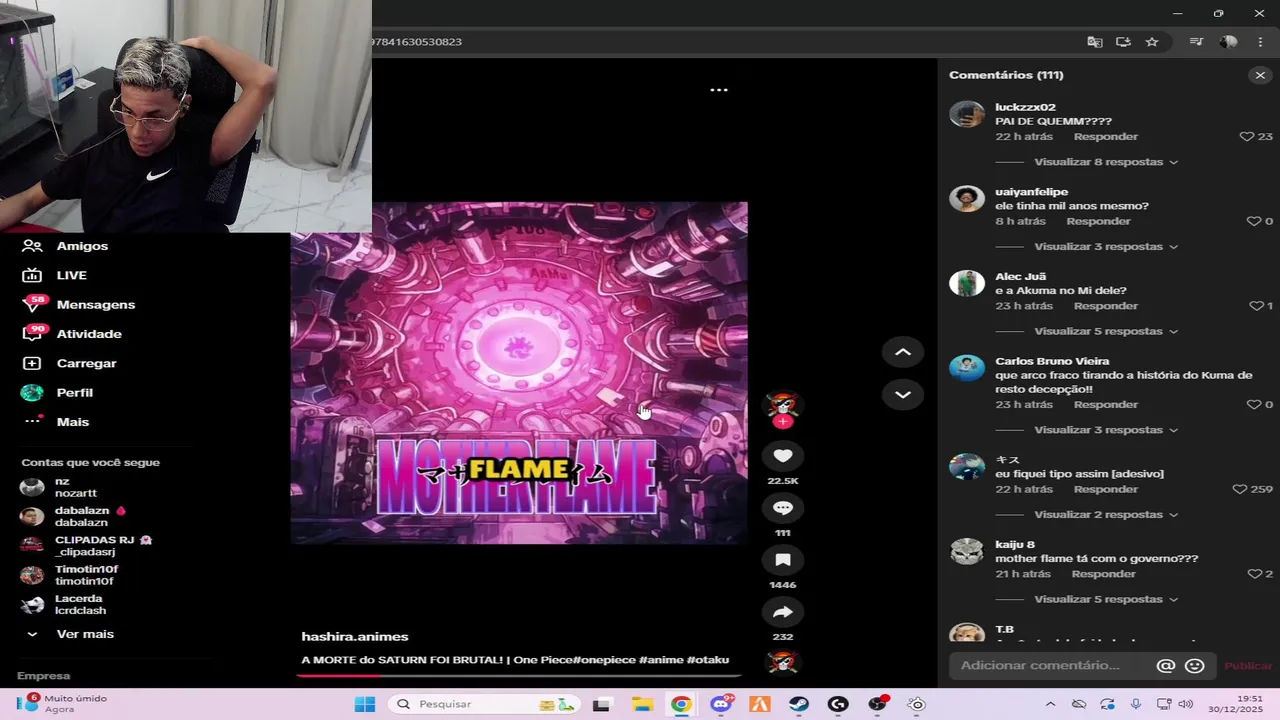Open luckzzx02's profile picture
1280x720 pixels.
[967, 114]
